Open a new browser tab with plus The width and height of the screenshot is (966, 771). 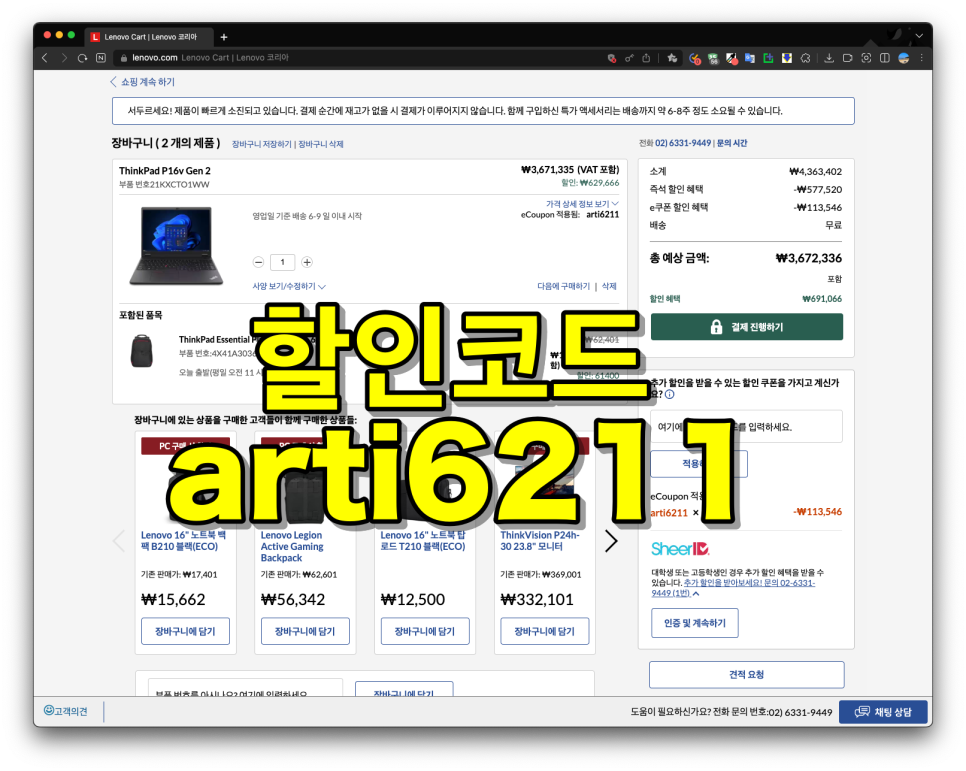[x=224, y=37]
